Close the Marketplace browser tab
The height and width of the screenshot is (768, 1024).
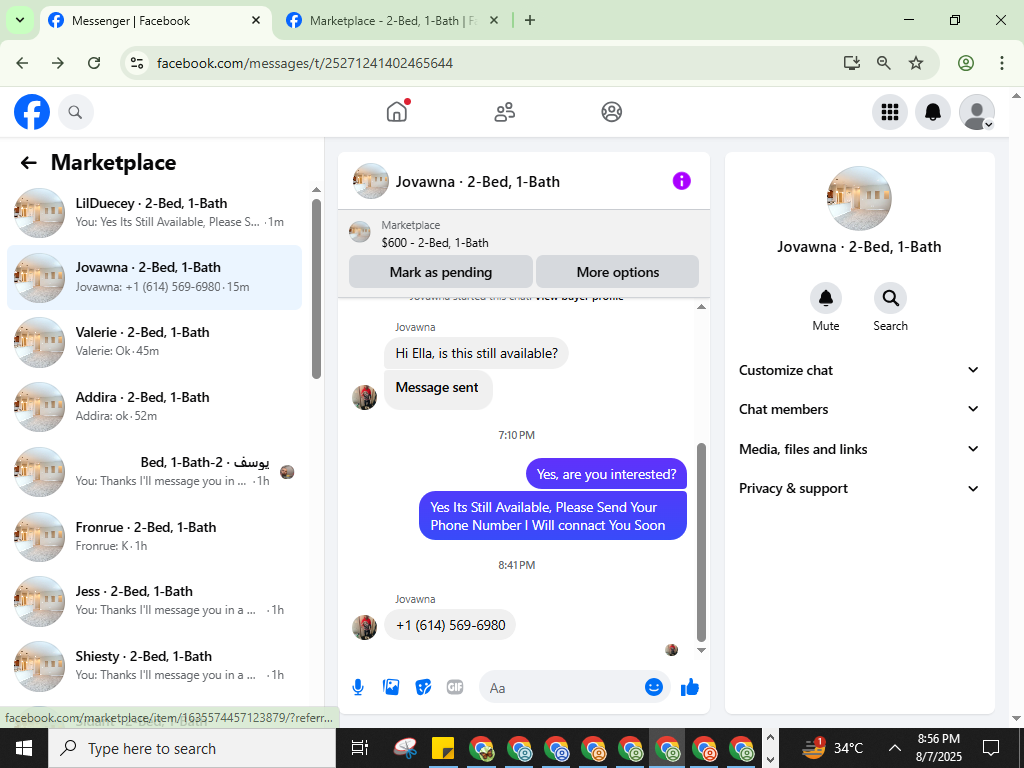(x=494, y=20)
